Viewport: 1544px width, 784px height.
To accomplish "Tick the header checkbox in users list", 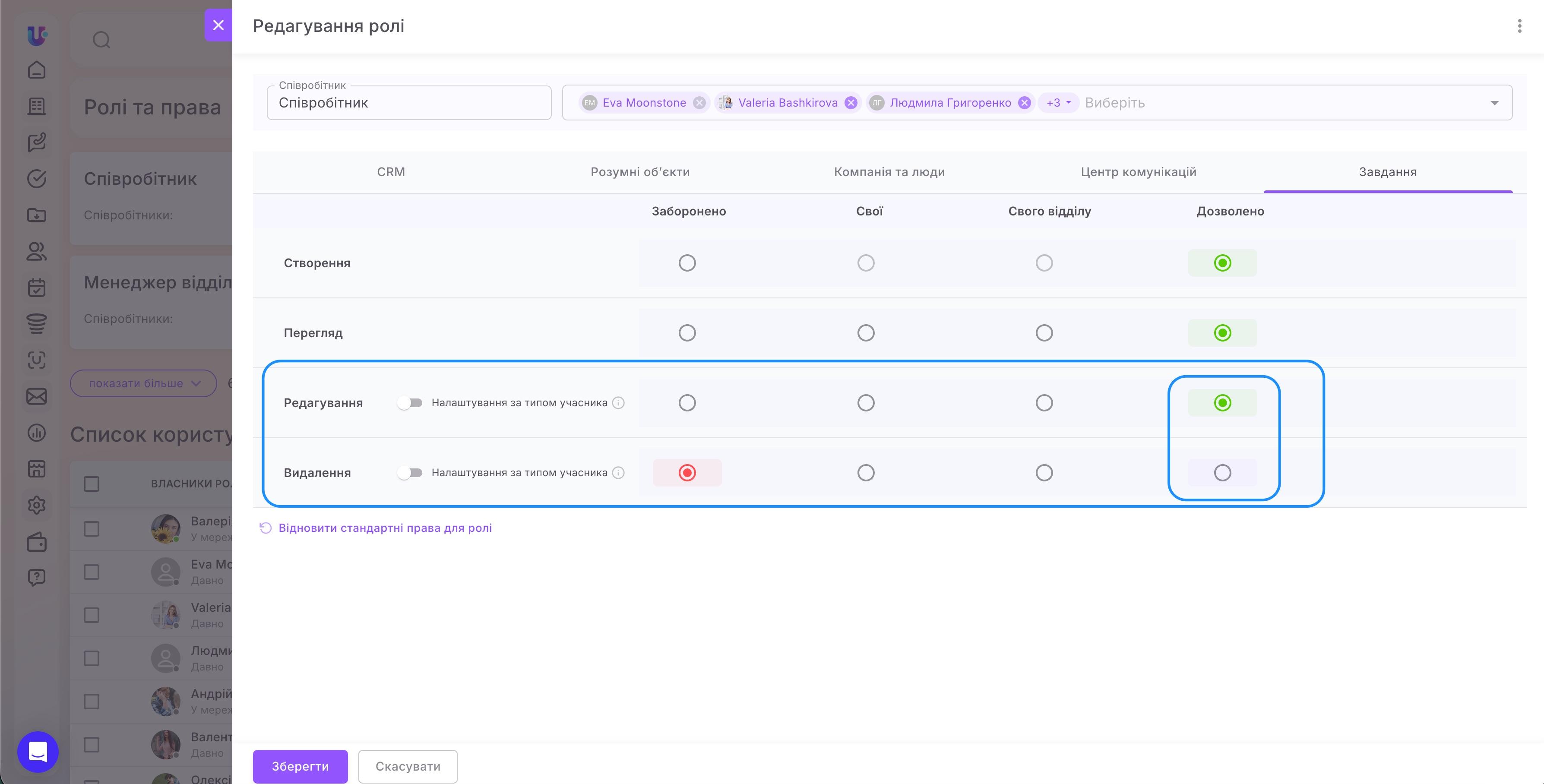I will tap(91, 484).
